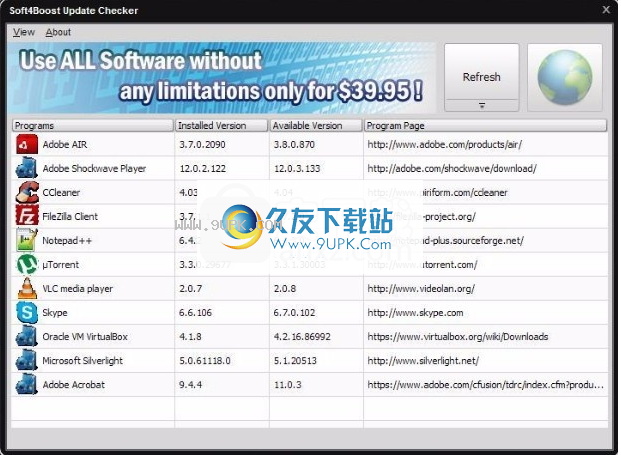Select the µTorrent program name
Image resolution: width=621 pixels, height=455 pixels.
(61, 265)
